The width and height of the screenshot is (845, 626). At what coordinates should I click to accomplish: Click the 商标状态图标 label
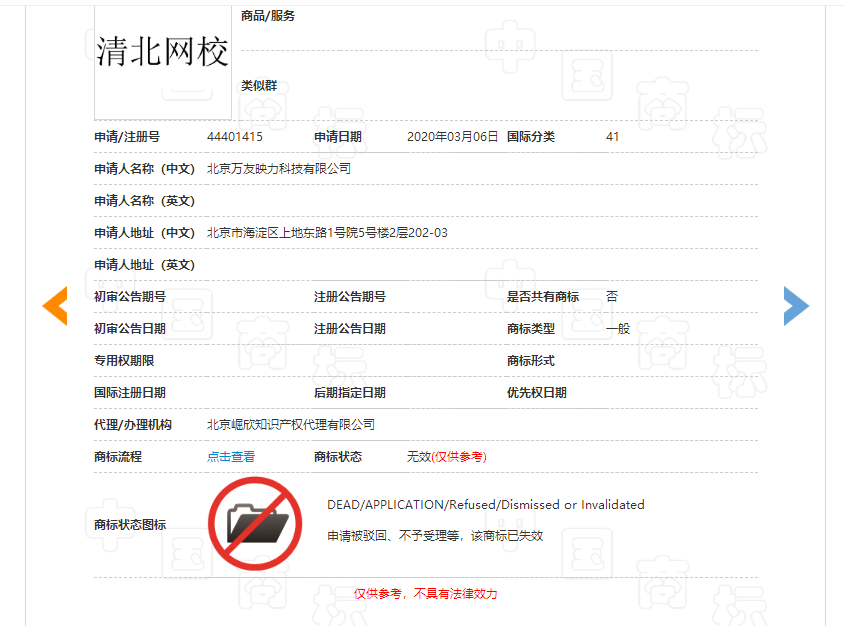pyautogui.click(x=130, y=525)
